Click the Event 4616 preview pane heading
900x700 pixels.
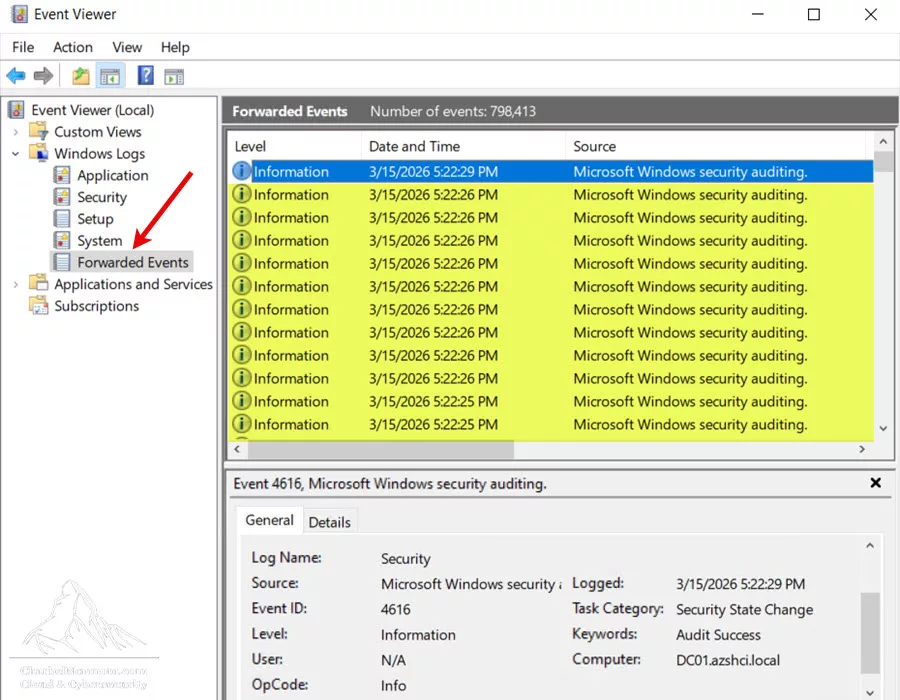(390, 484)
